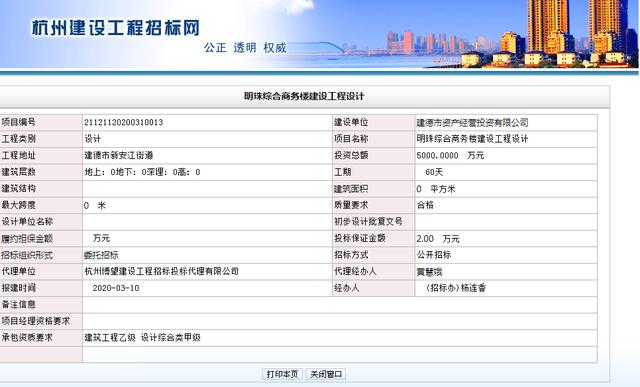Click the 备注信息 label
This screenshot has height=387, width=640.
pyautogui.click(x=18, y=305)
